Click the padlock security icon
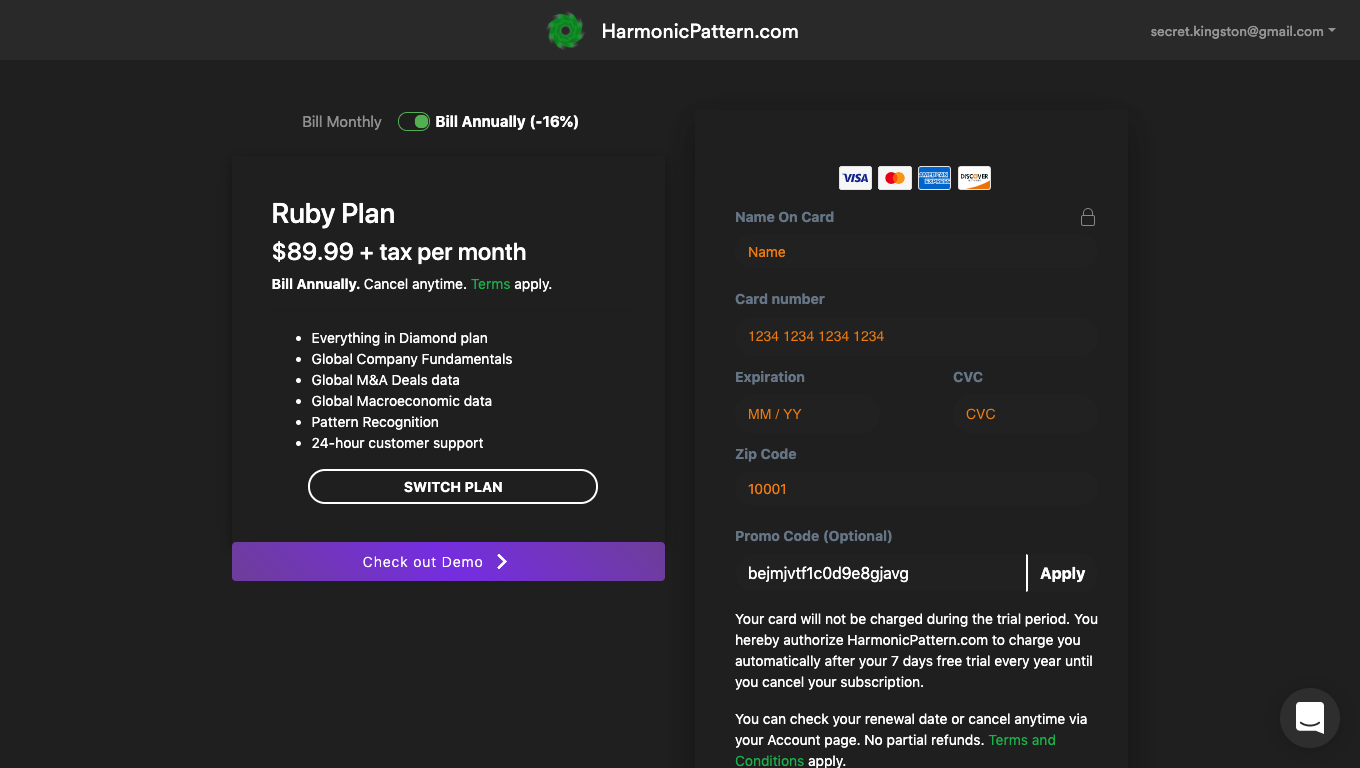This screenshot has width=1360, height=768. click(1088, 217)
